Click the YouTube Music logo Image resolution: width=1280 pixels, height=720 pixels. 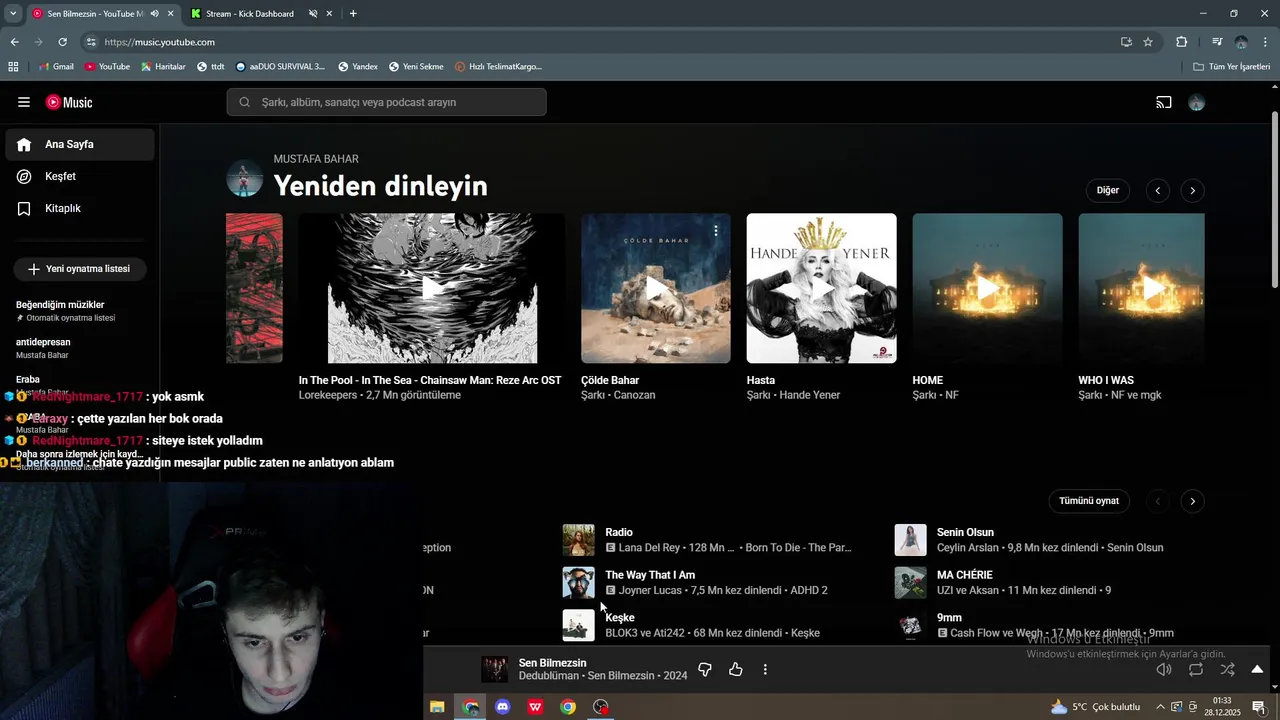[69, 102]
